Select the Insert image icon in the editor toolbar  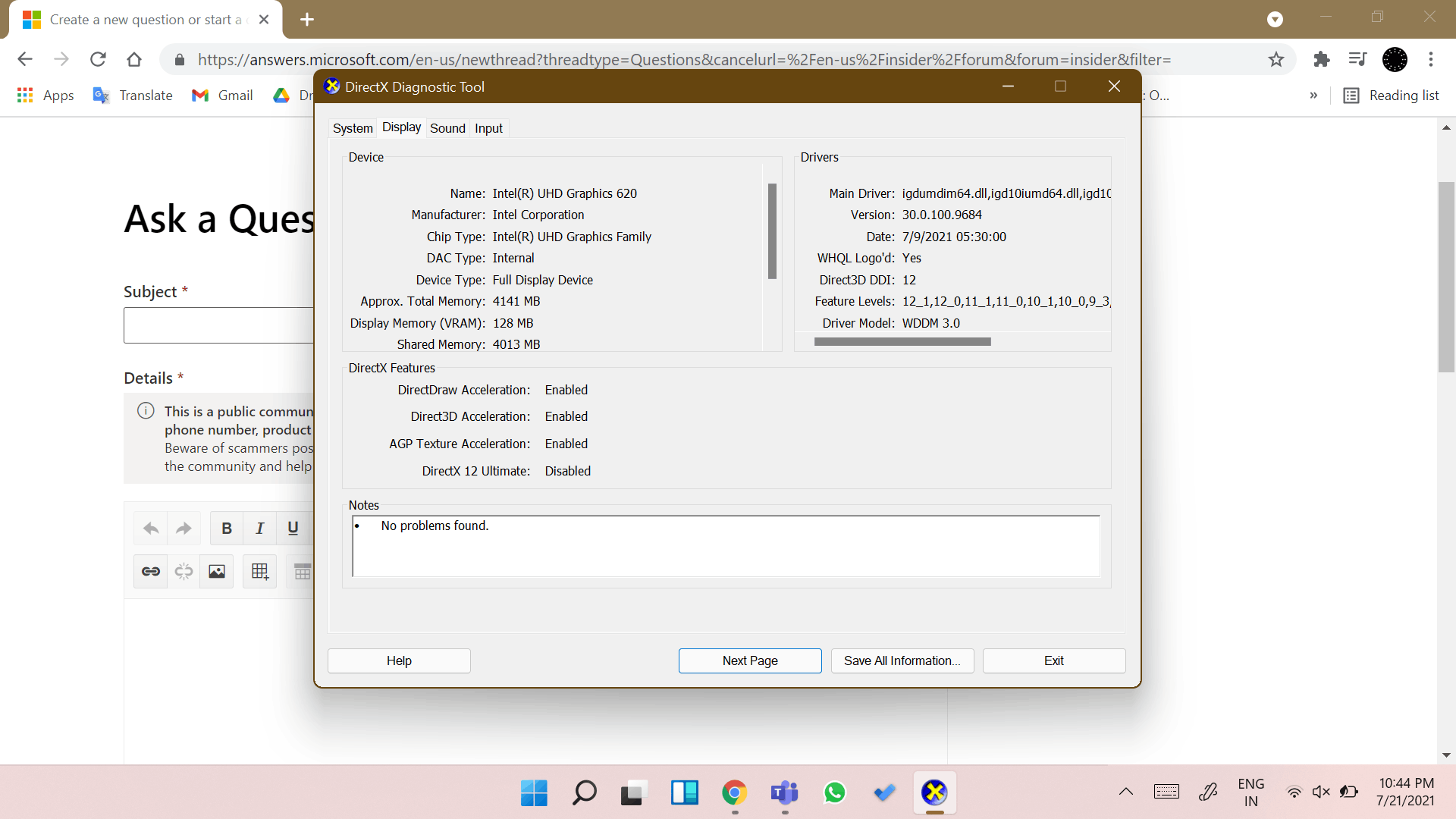point(216,571)
